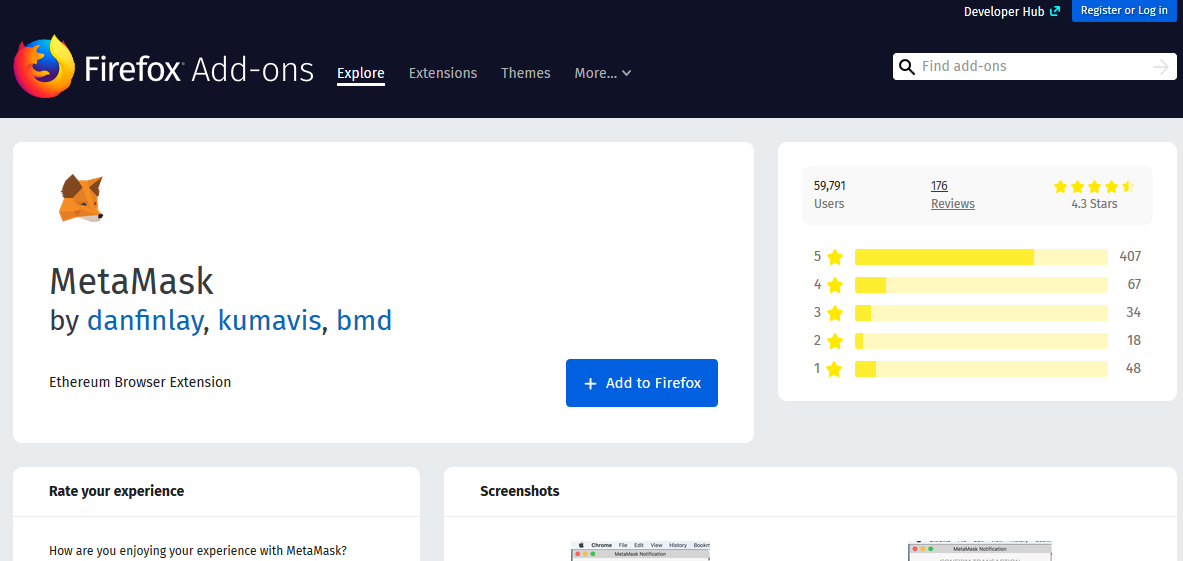Click the 18 two-star count
Viewport: 1183px width, 561px height.
tap(1134, 341)
